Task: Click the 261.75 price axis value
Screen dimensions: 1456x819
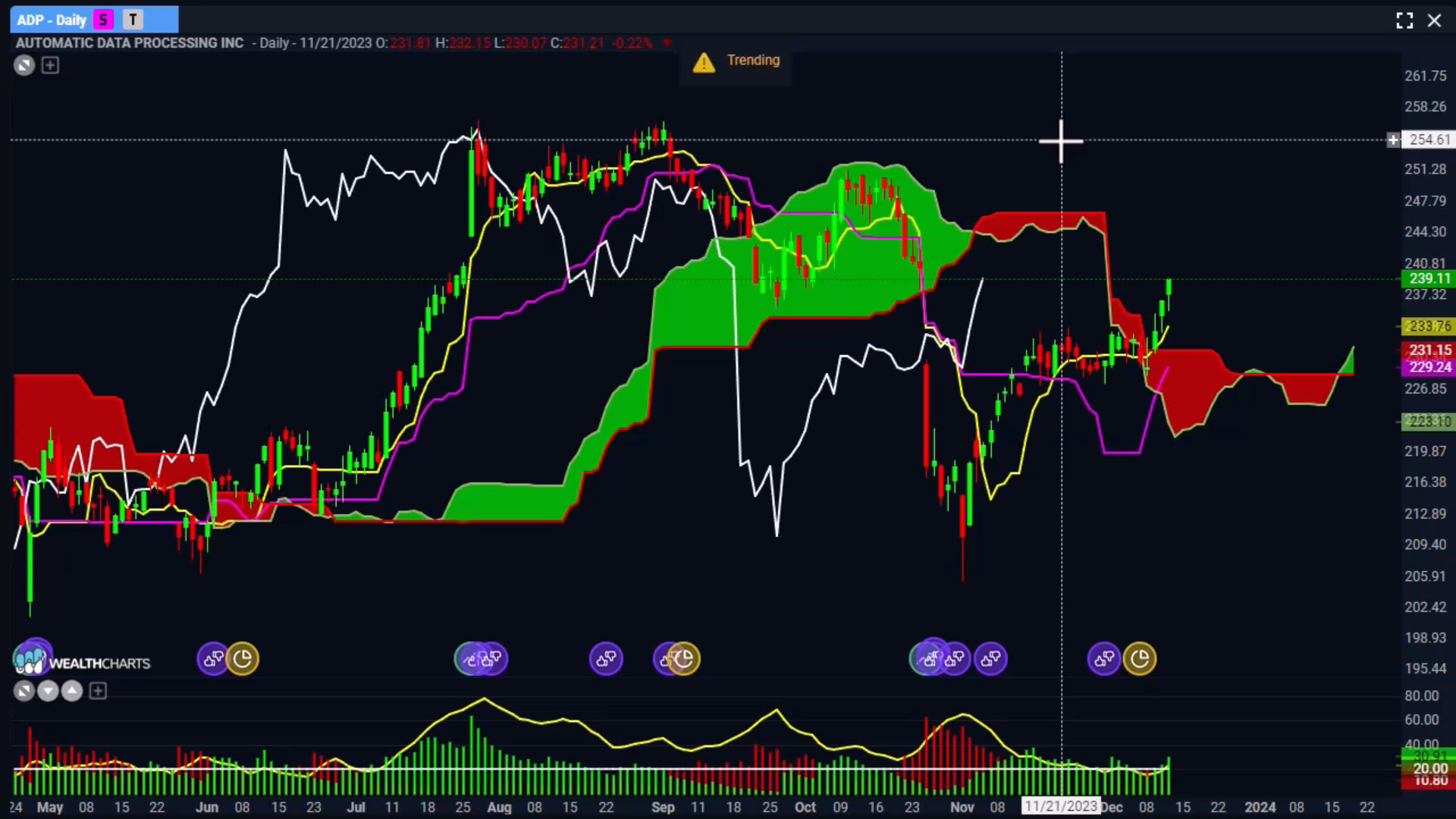Action: [x=1425, y=76]
